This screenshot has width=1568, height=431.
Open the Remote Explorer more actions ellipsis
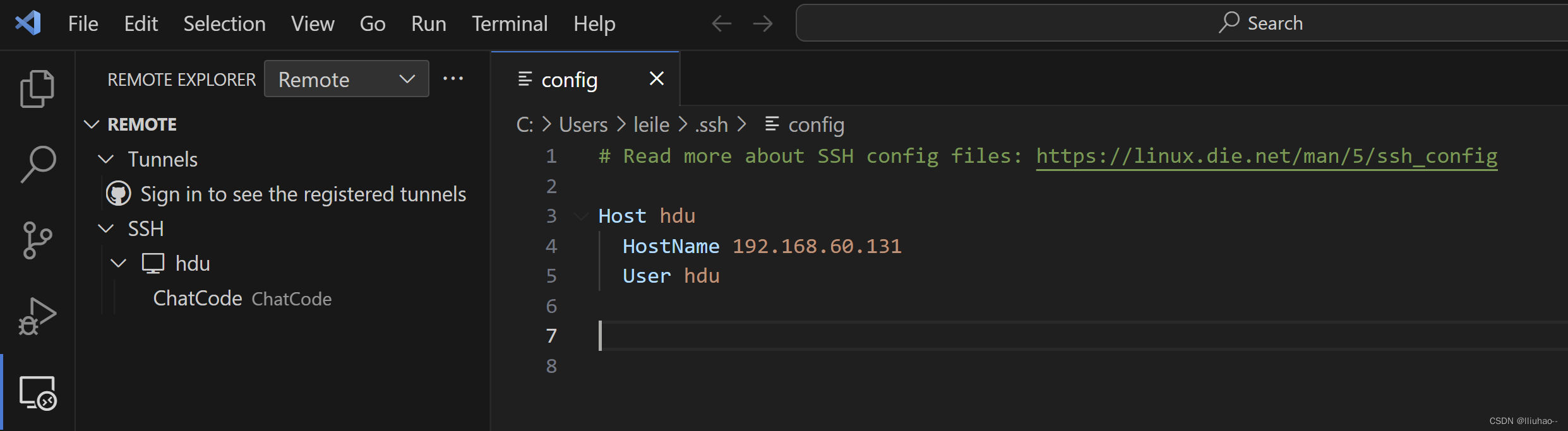(x=453, y=78)
